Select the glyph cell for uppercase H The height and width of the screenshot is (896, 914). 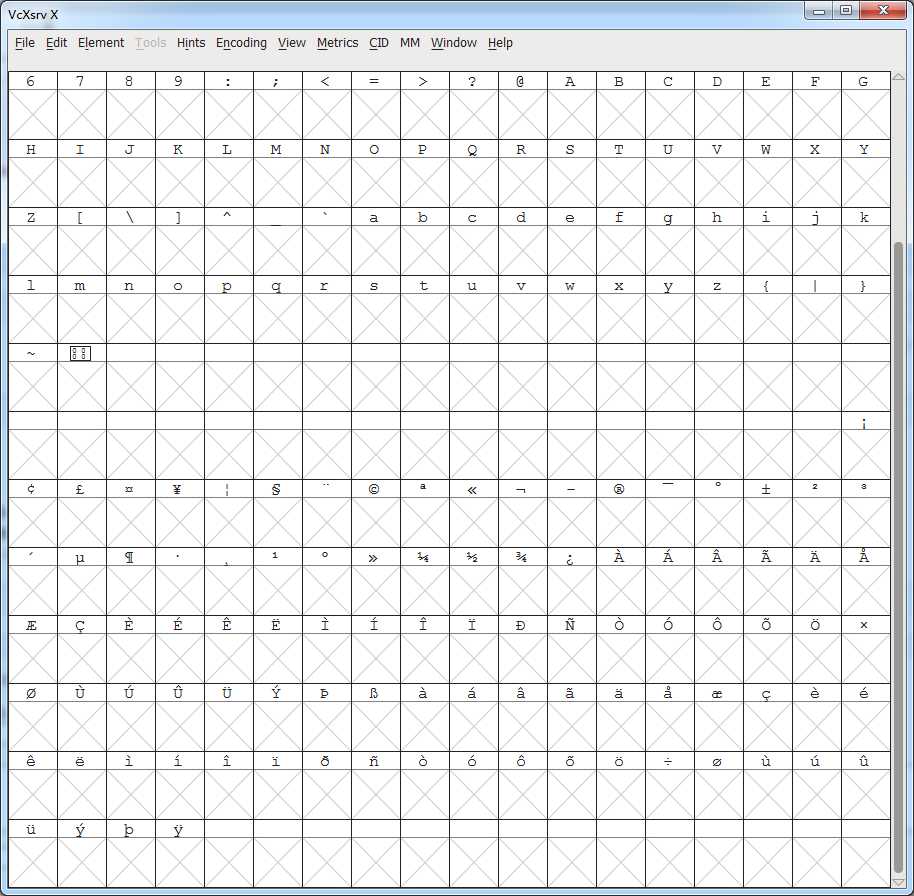[x=33, y=174]
